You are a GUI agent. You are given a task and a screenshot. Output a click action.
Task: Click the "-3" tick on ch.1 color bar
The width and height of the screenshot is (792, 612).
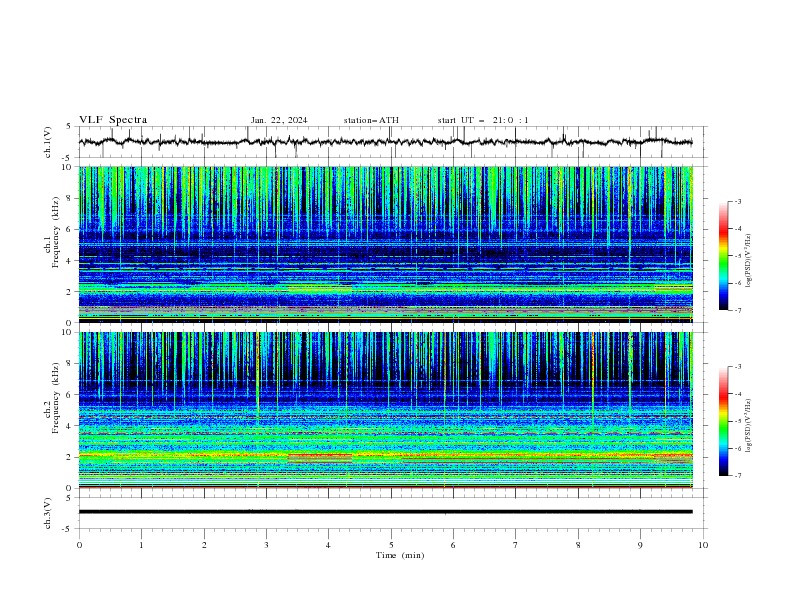tap(737, 201)
